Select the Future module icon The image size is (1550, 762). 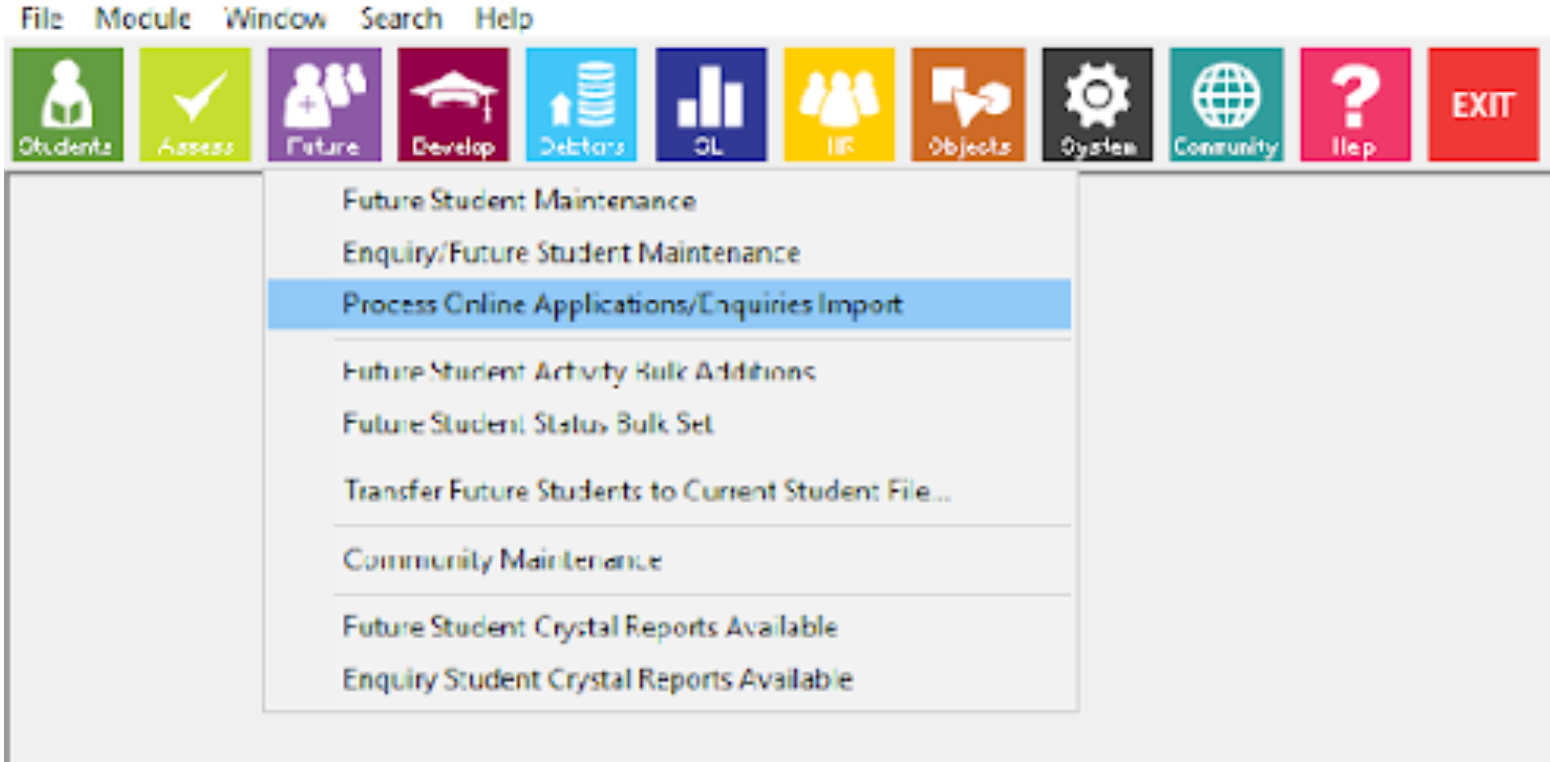coord(322,103)
